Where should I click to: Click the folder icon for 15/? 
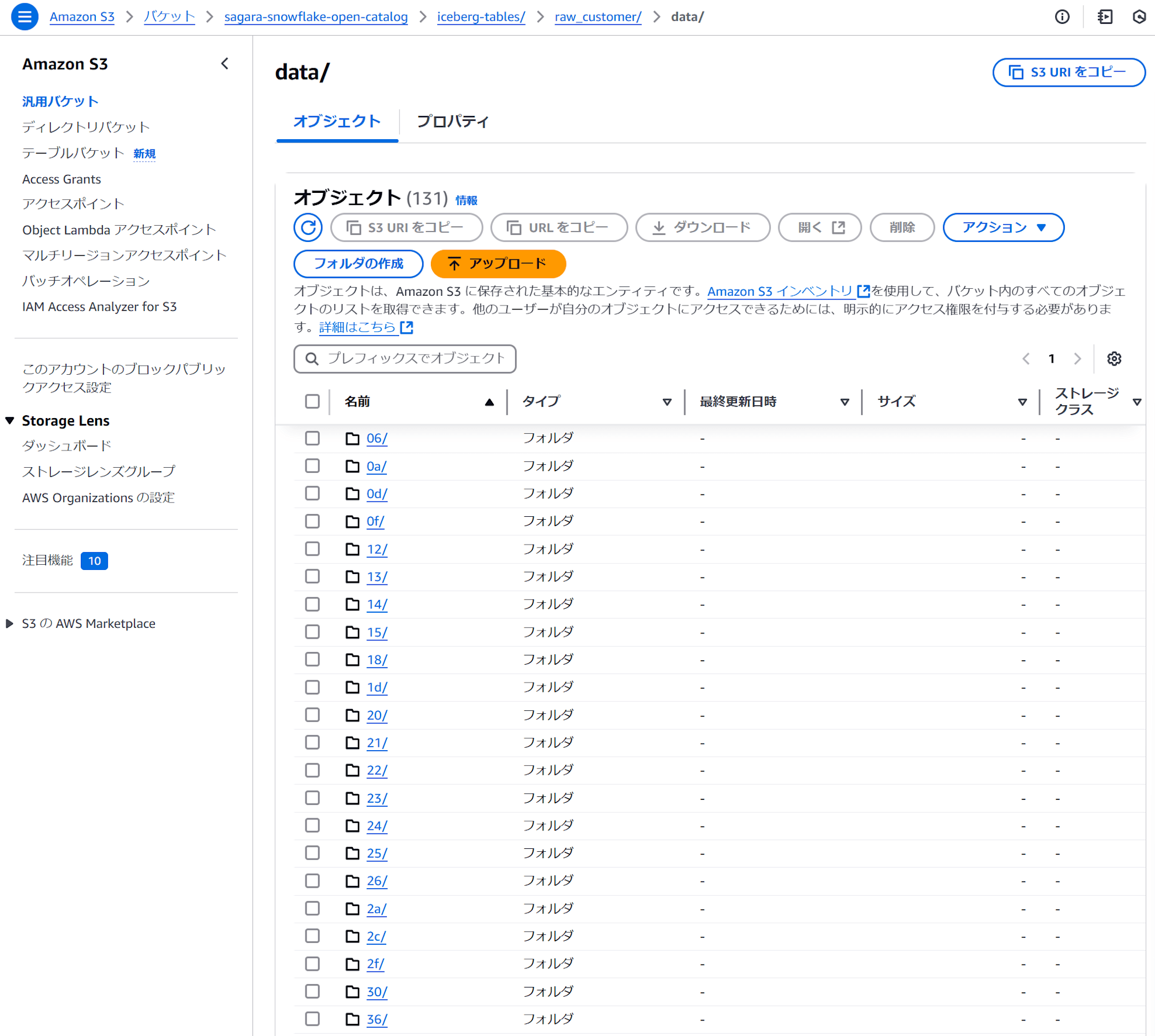point(352,632)
